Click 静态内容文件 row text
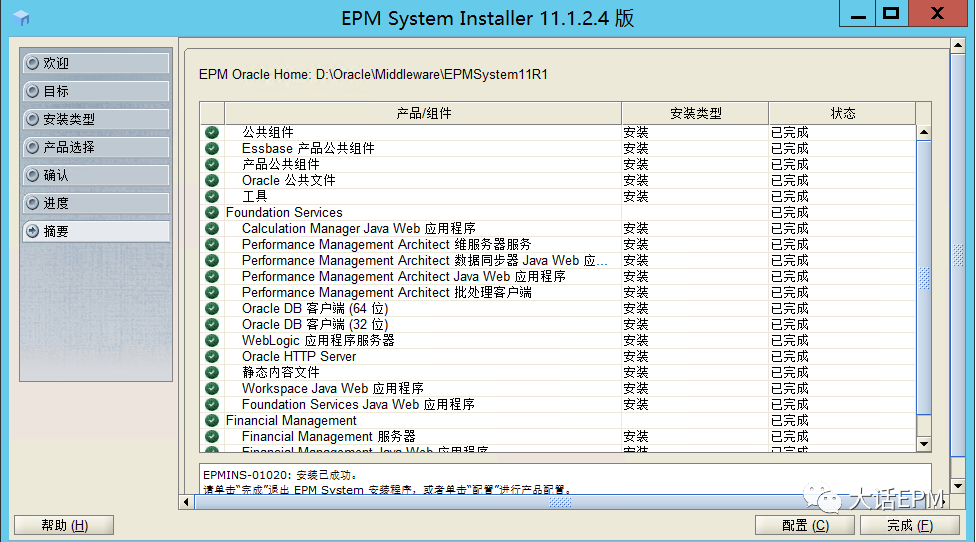This screenshot has width=976, height=542. pos(281,373)
